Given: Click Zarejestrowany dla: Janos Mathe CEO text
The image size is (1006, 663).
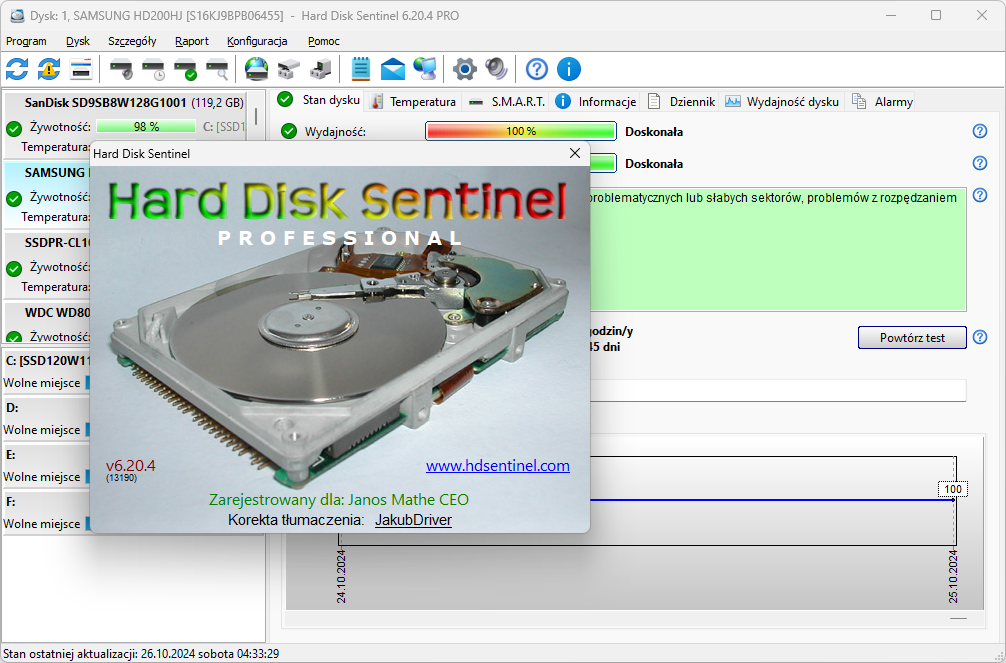Looking at the screenshot, I should tap(339, 499).
